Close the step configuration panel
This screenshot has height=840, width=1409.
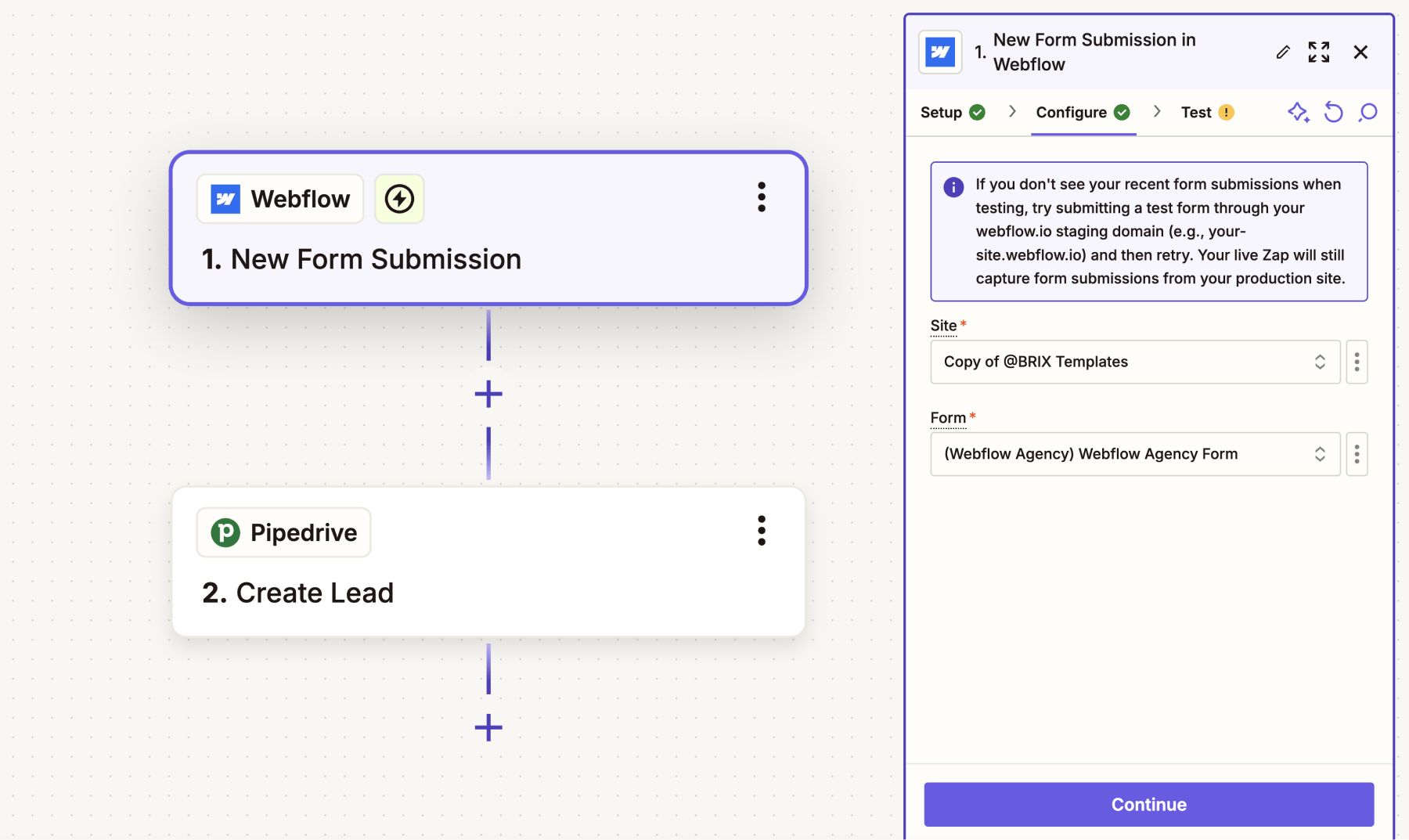(1360, 52)
